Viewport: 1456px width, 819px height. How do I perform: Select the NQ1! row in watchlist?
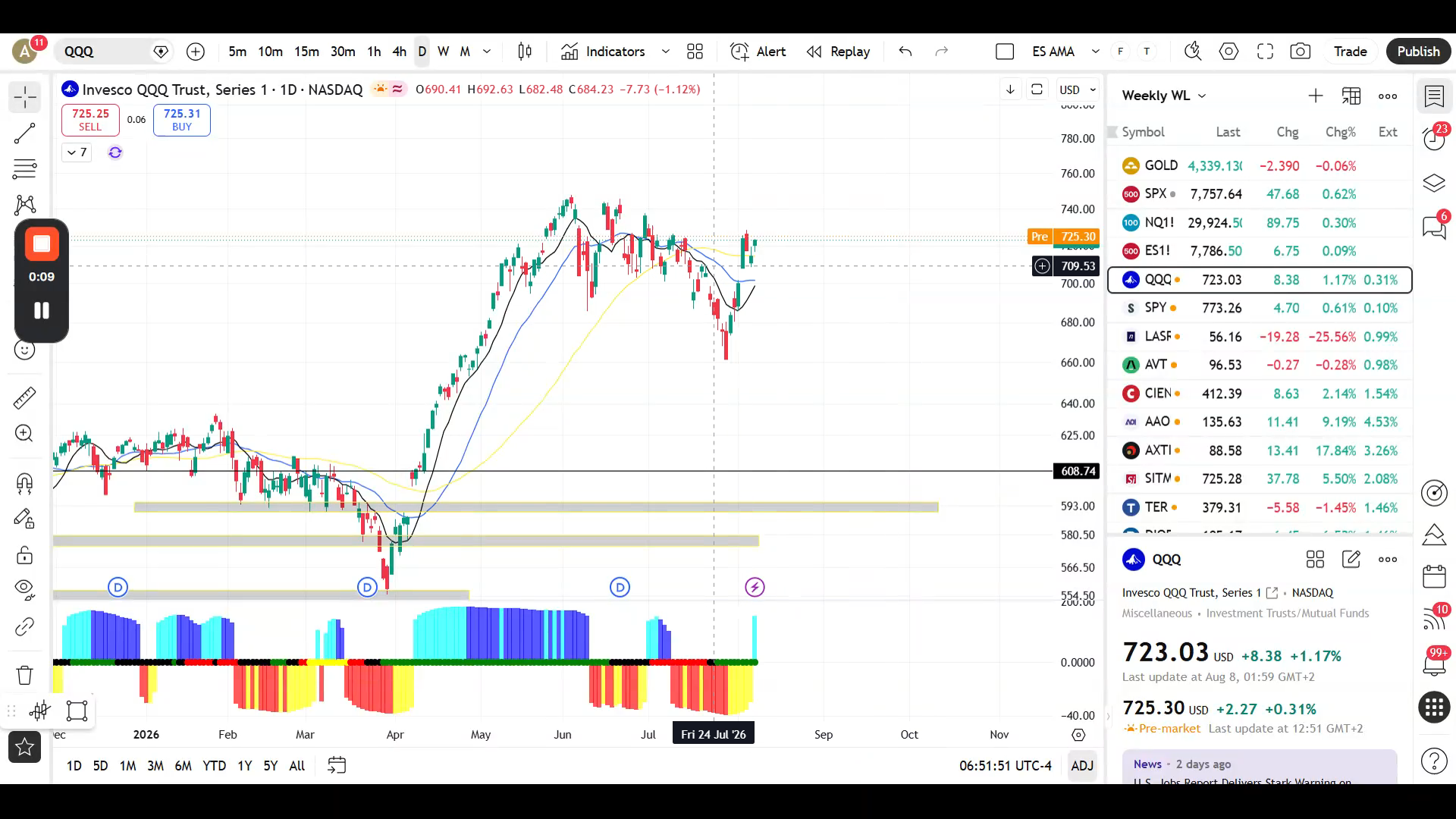click(x=1260, y=223)
